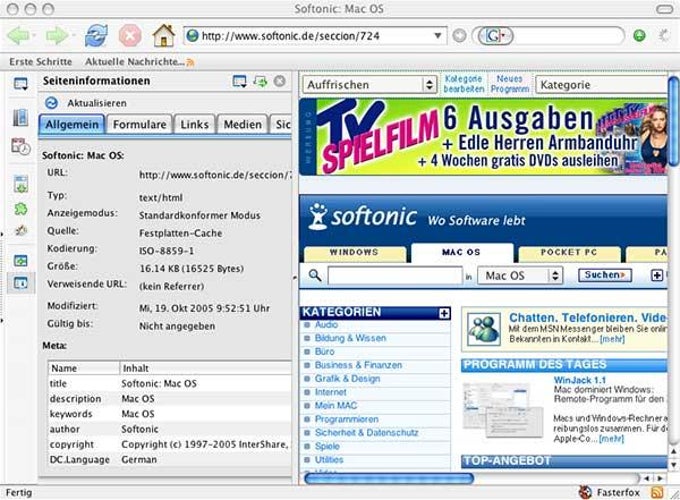Open the Auffrischen dropdown
The height and width of the screenshot is (500, 680).
pyautogui.click(x=369, y=85)
